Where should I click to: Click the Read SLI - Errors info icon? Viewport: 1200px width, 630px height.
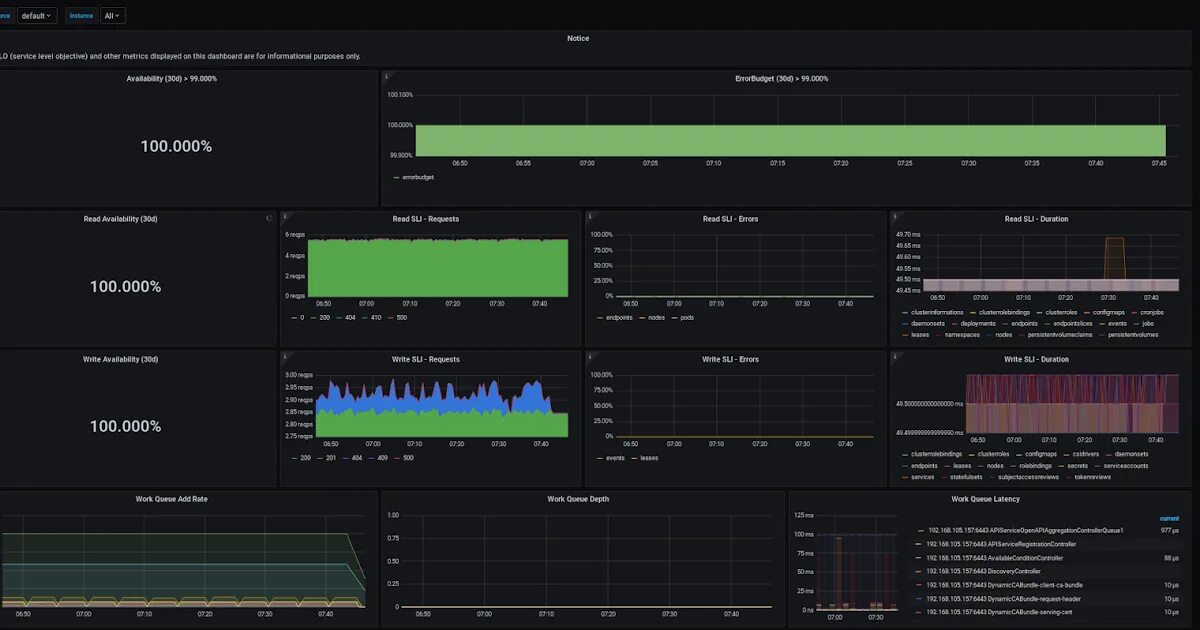591,215
